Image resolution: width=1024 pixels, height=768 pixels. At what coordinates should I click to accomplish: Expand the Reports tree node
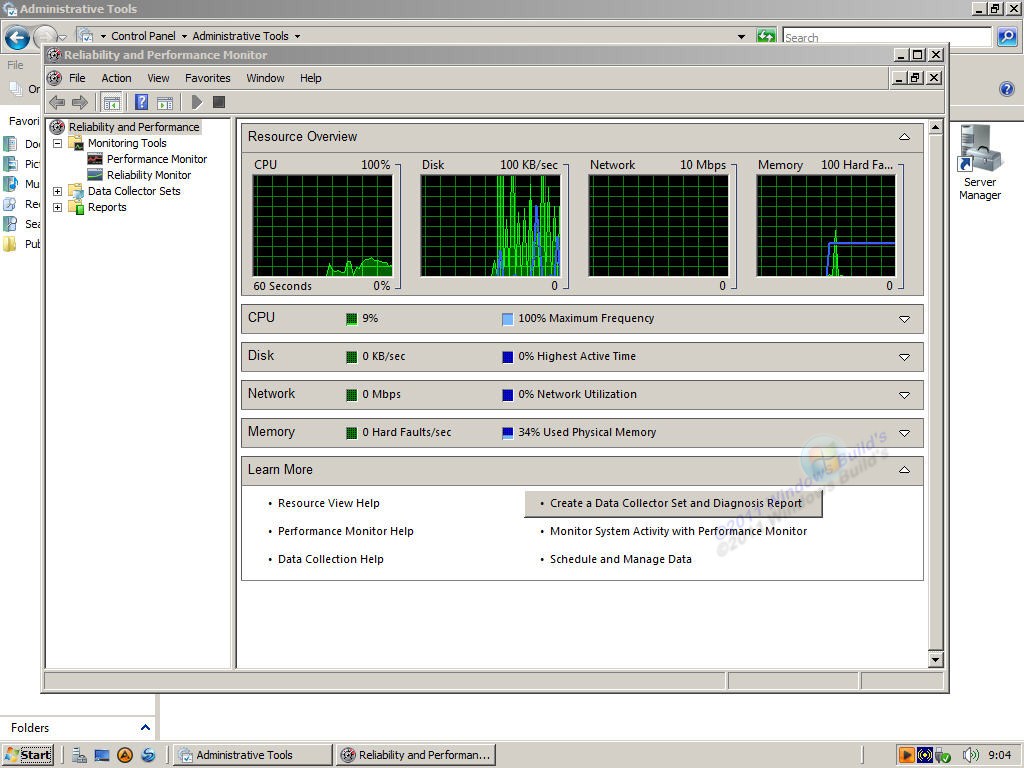coord(57,207)
